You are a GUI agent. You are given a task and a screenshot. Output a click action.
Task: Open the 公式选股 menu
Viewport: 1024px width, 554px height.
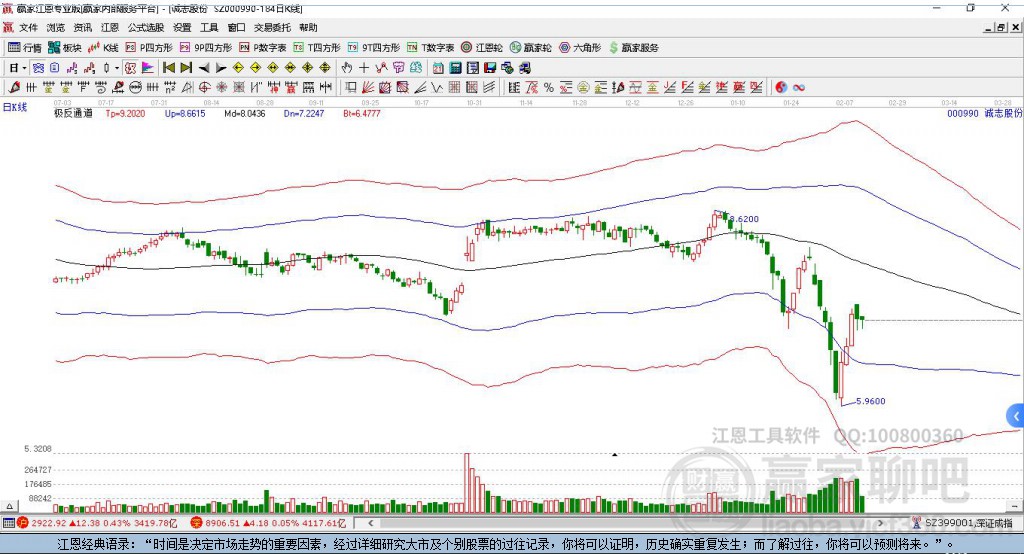point(146,27)
